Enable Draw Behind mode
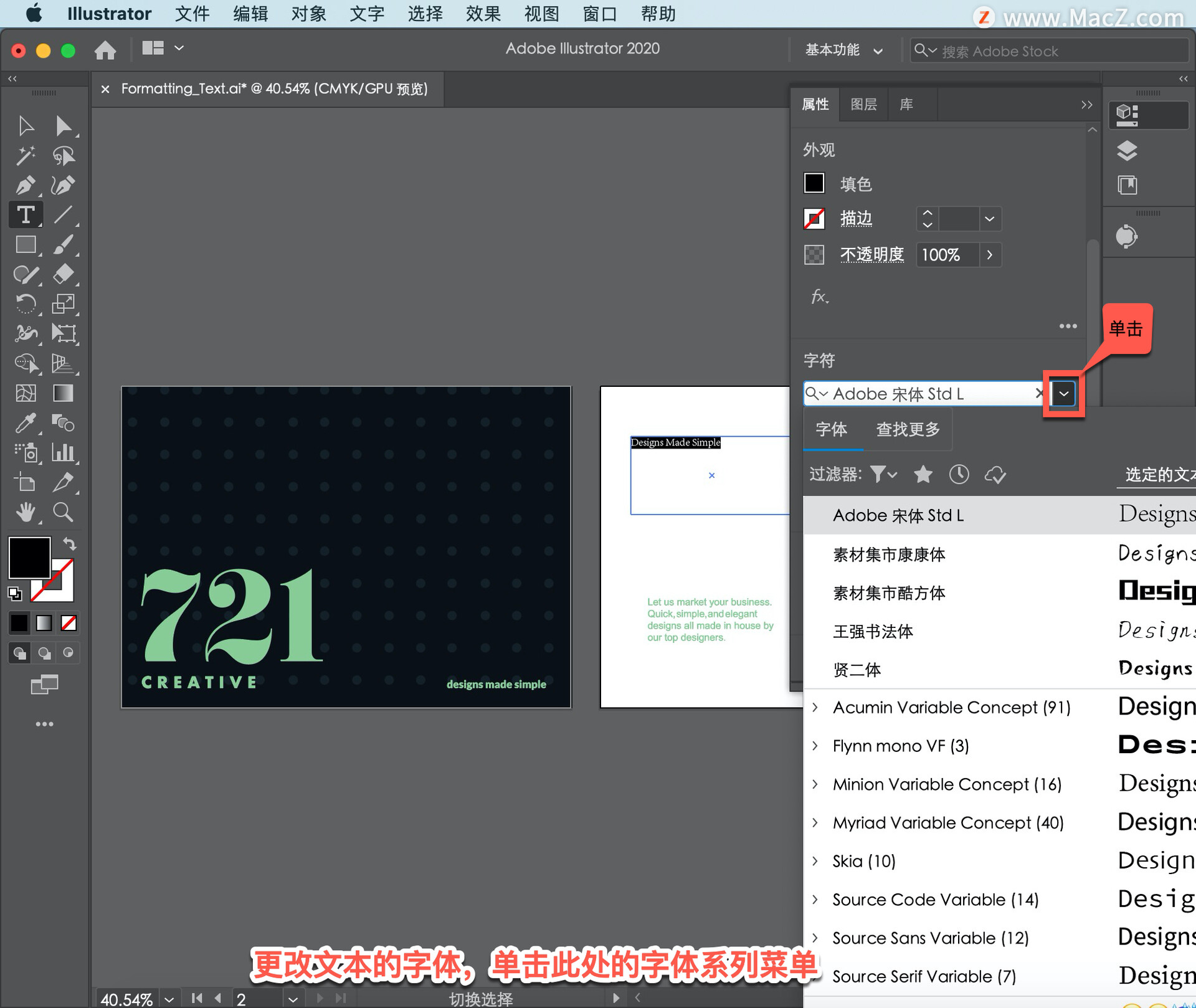The width and height of the screenshot is (1196, 1008). click(44, 653)
